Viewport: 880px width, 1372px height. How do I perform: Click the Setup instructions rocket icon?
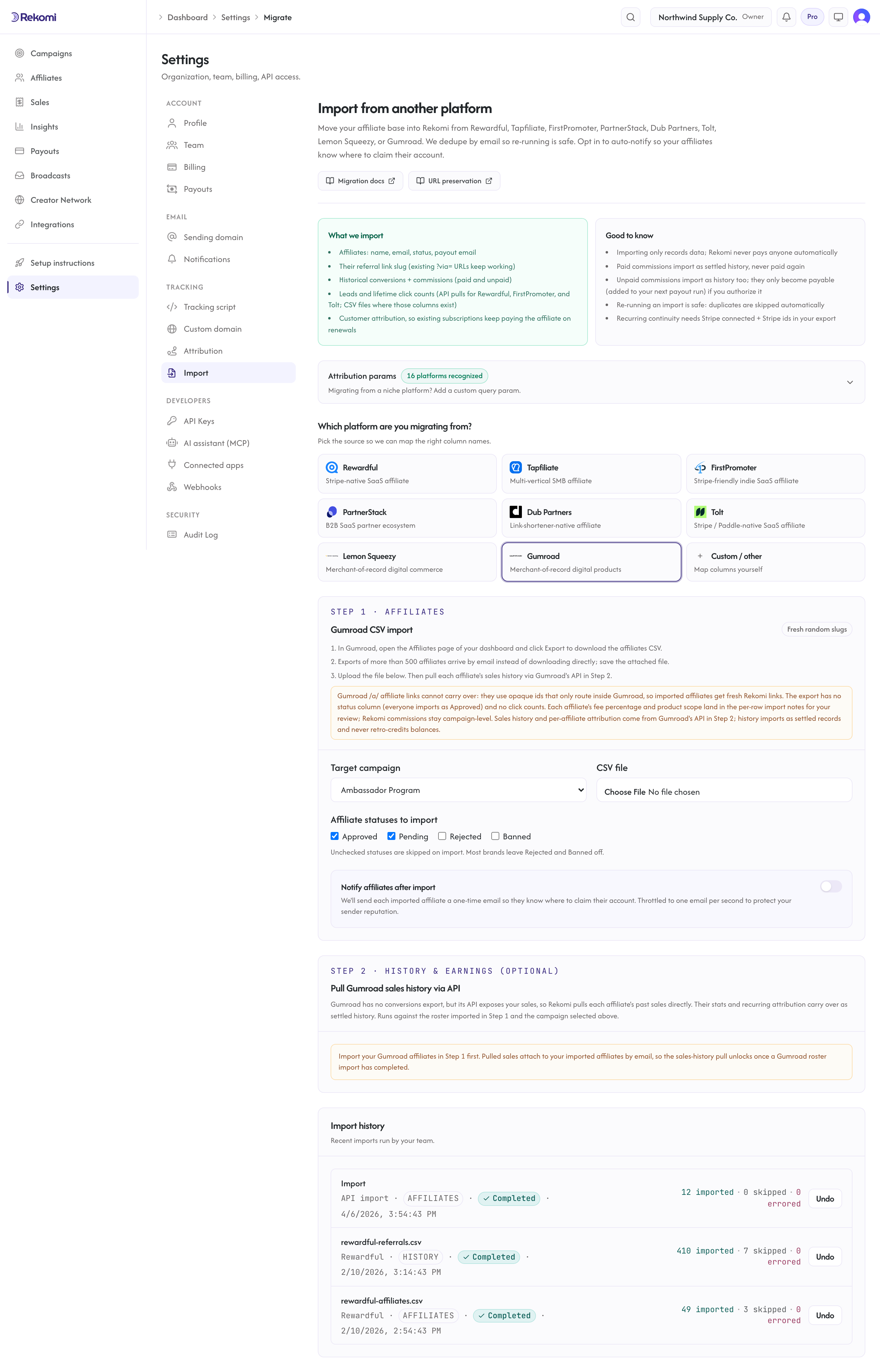[x=20, y=263]
